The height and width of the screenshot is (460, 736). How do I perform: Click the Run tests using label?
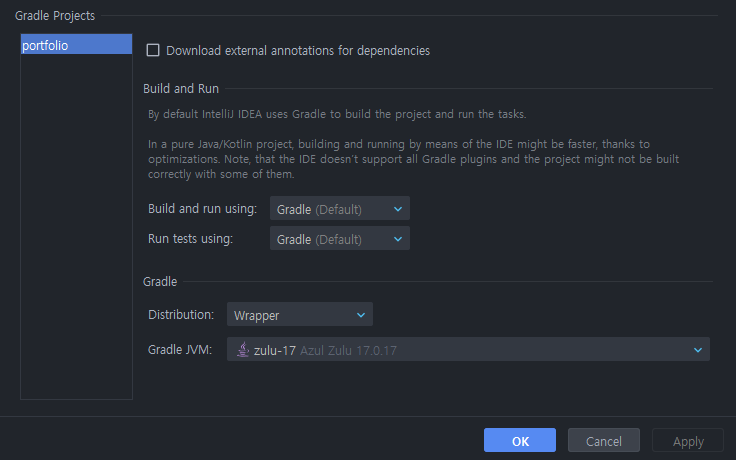[x=190, y=239]
